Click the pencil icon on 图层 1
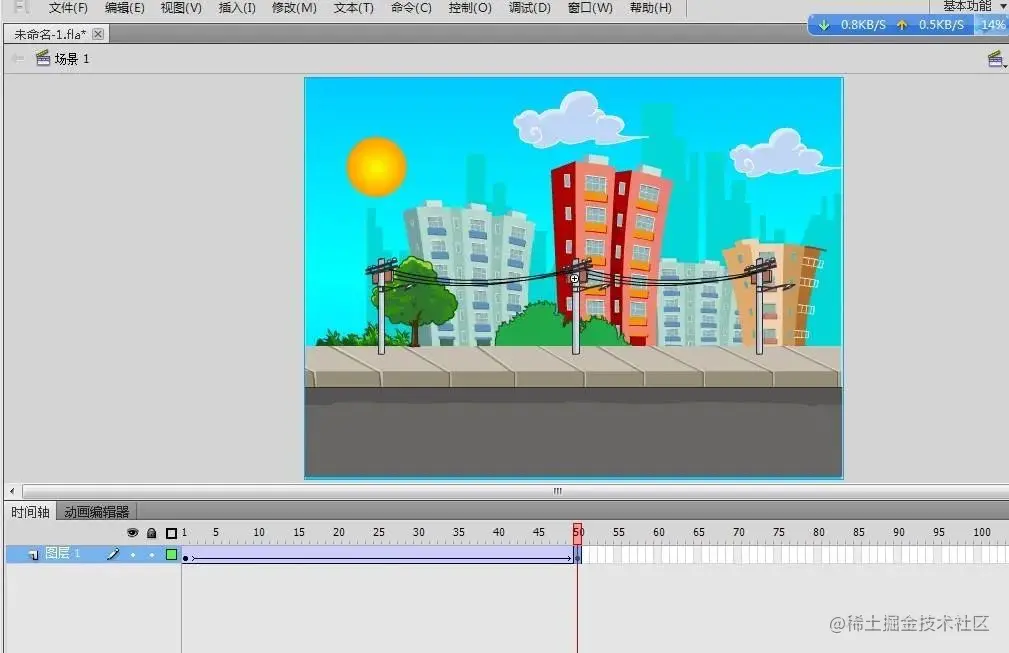This screenshot has height=653, width=1009. [113, 553]
